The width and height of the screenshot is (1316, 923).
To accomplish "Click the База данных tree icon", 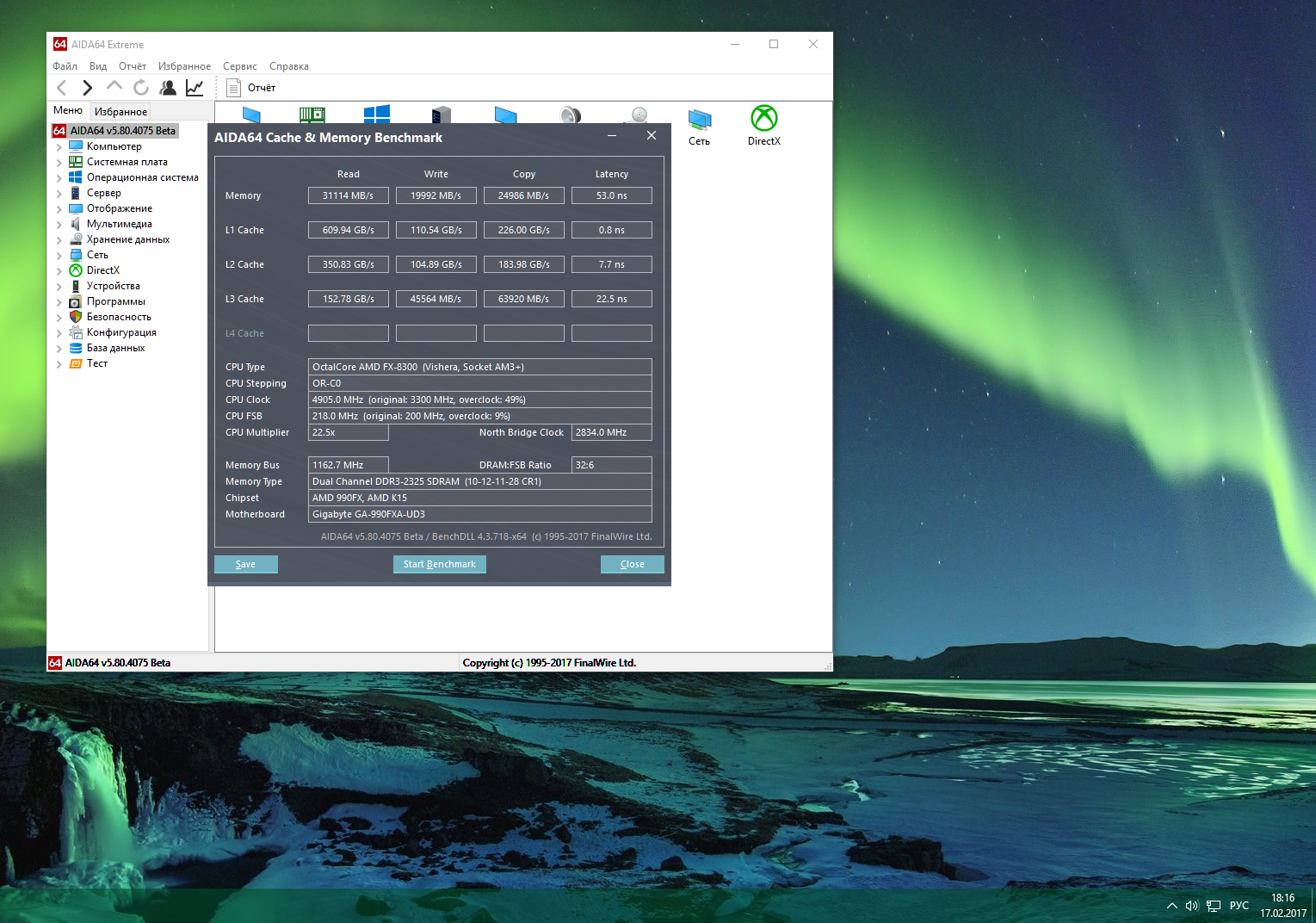I will pos(76,348).
